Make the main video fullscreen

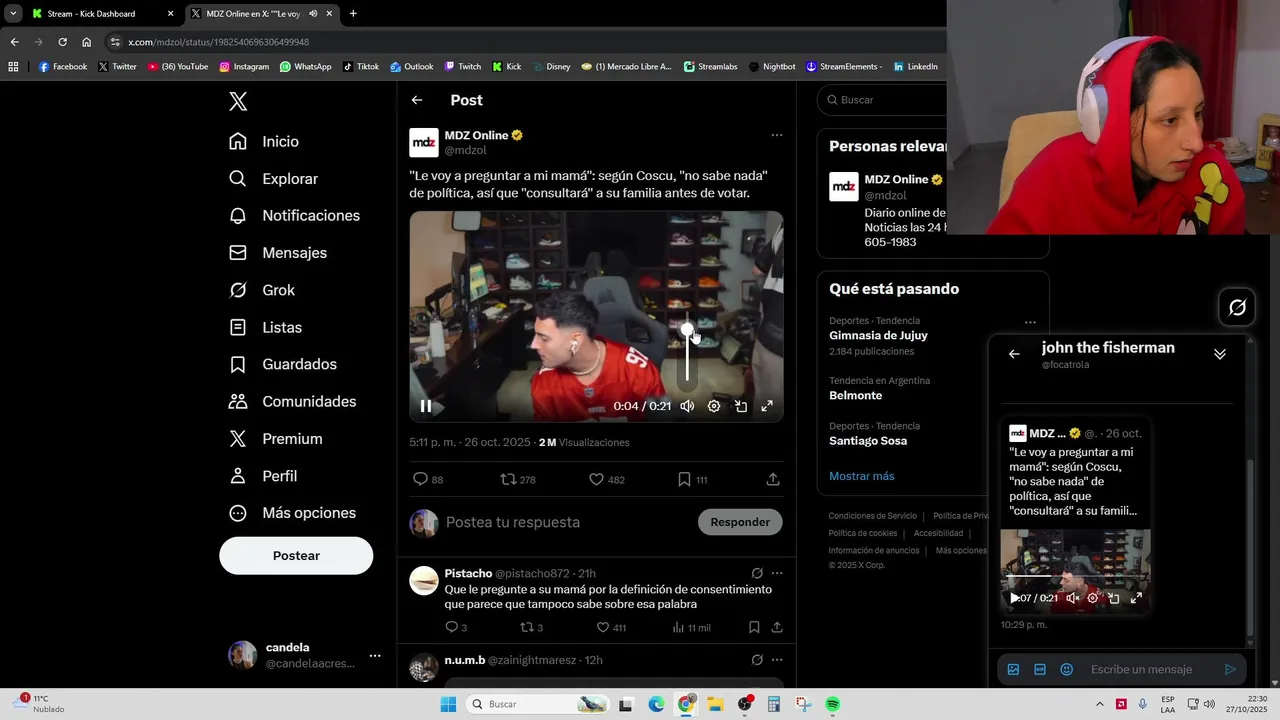(x=767, y=406)
